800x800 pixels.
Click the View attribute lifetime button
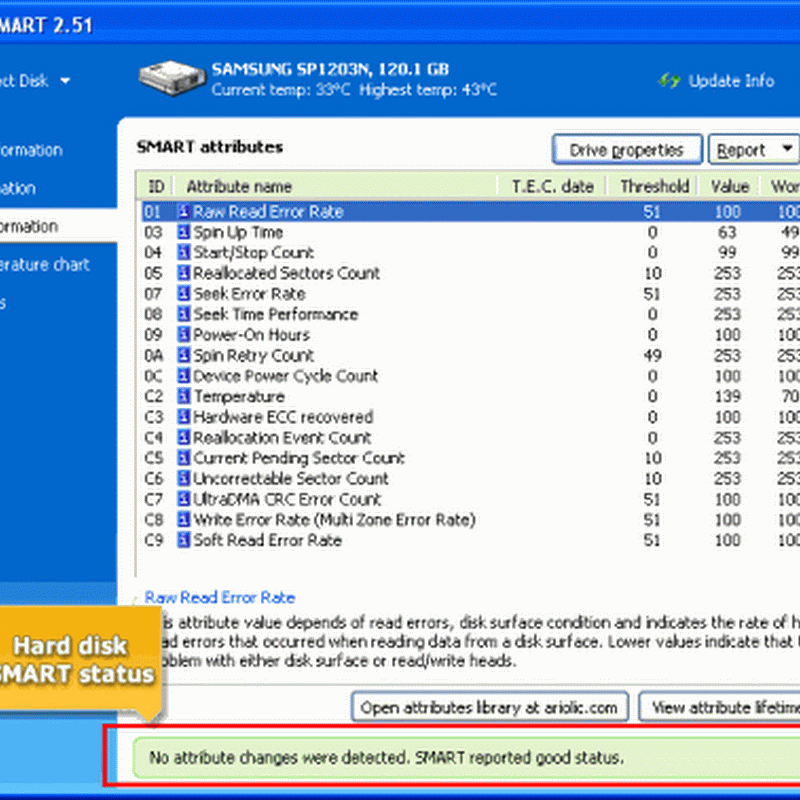click(722, 707)
